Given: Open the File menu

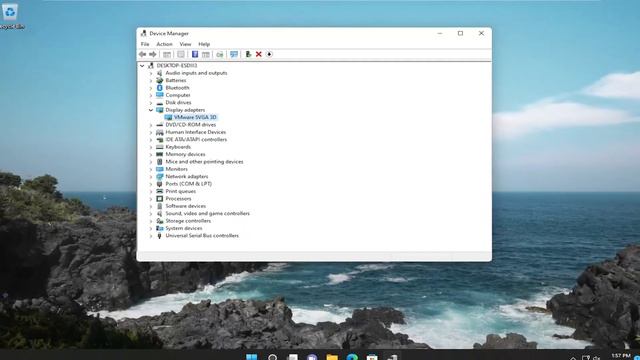Looking at the screenshot, I should point(145,44).
